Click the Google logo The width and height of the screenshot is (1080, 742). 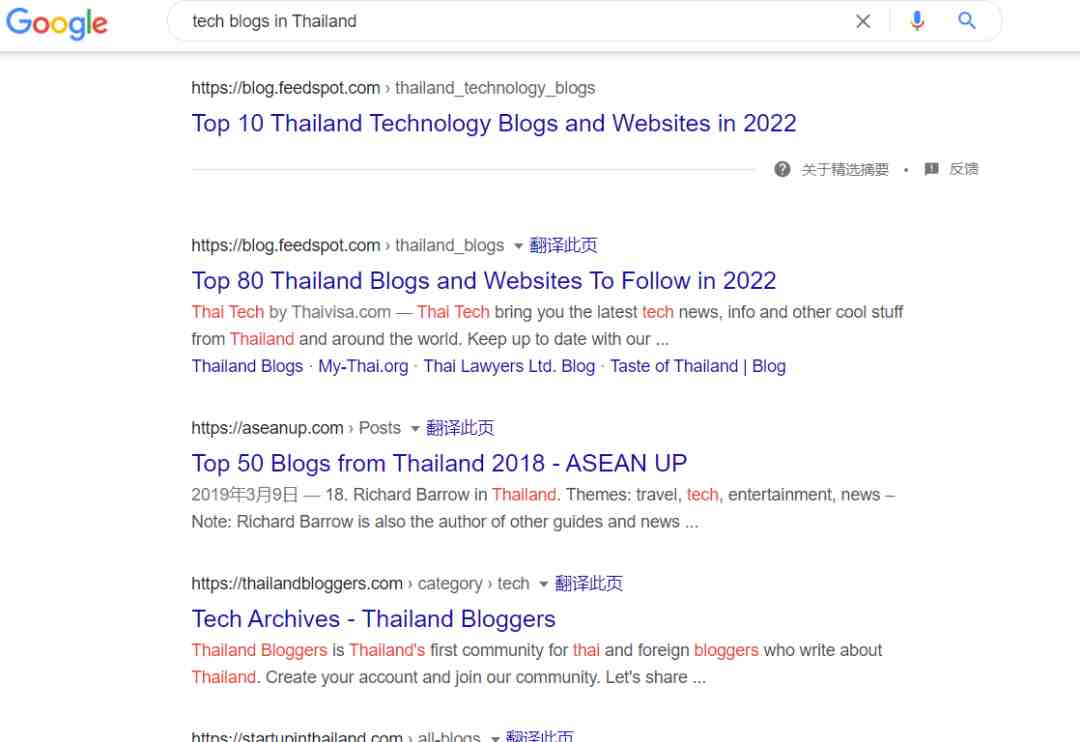coord(56,23)
